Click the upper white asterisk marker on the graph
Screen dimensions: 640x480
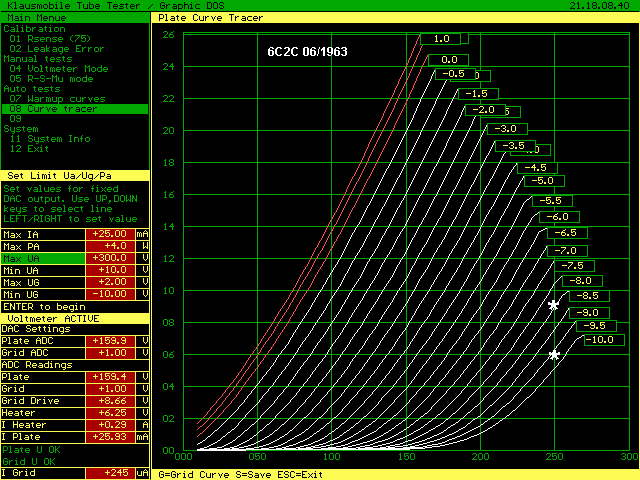(554, 305)
